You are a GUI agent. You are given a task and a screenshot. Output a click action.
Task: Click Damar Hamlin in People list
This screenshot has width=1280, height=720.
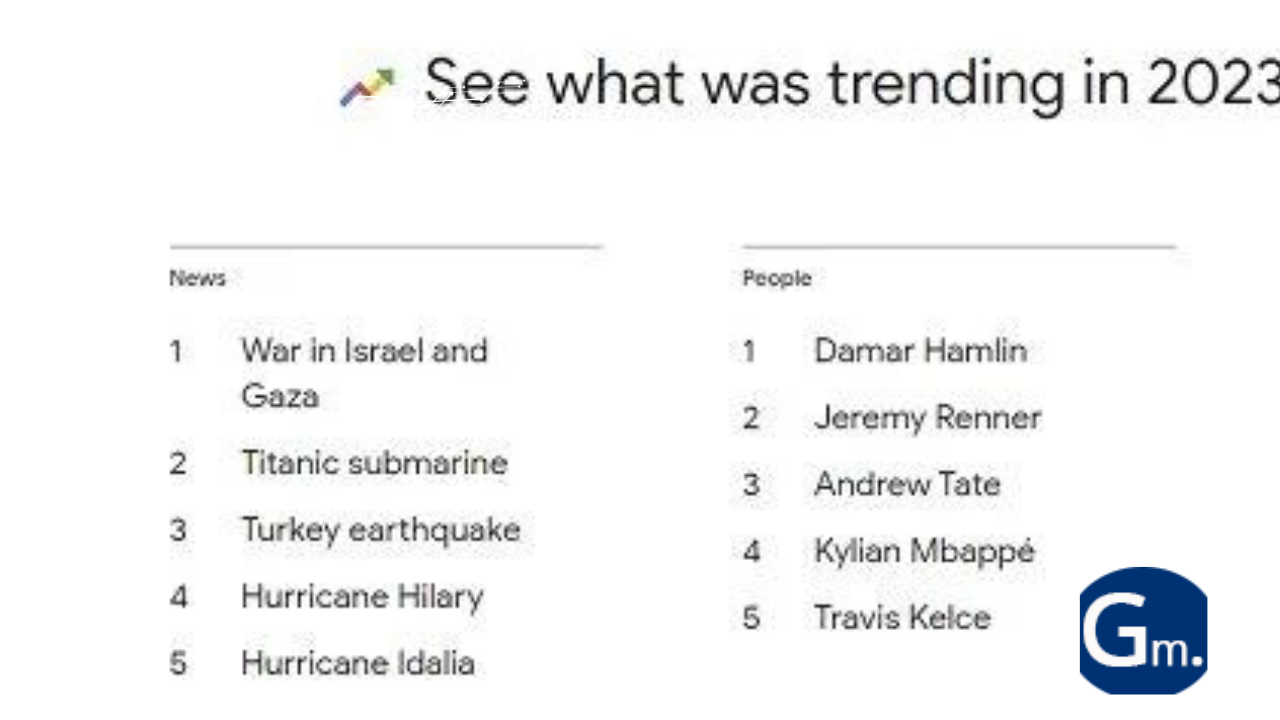(x=920, y=351)
